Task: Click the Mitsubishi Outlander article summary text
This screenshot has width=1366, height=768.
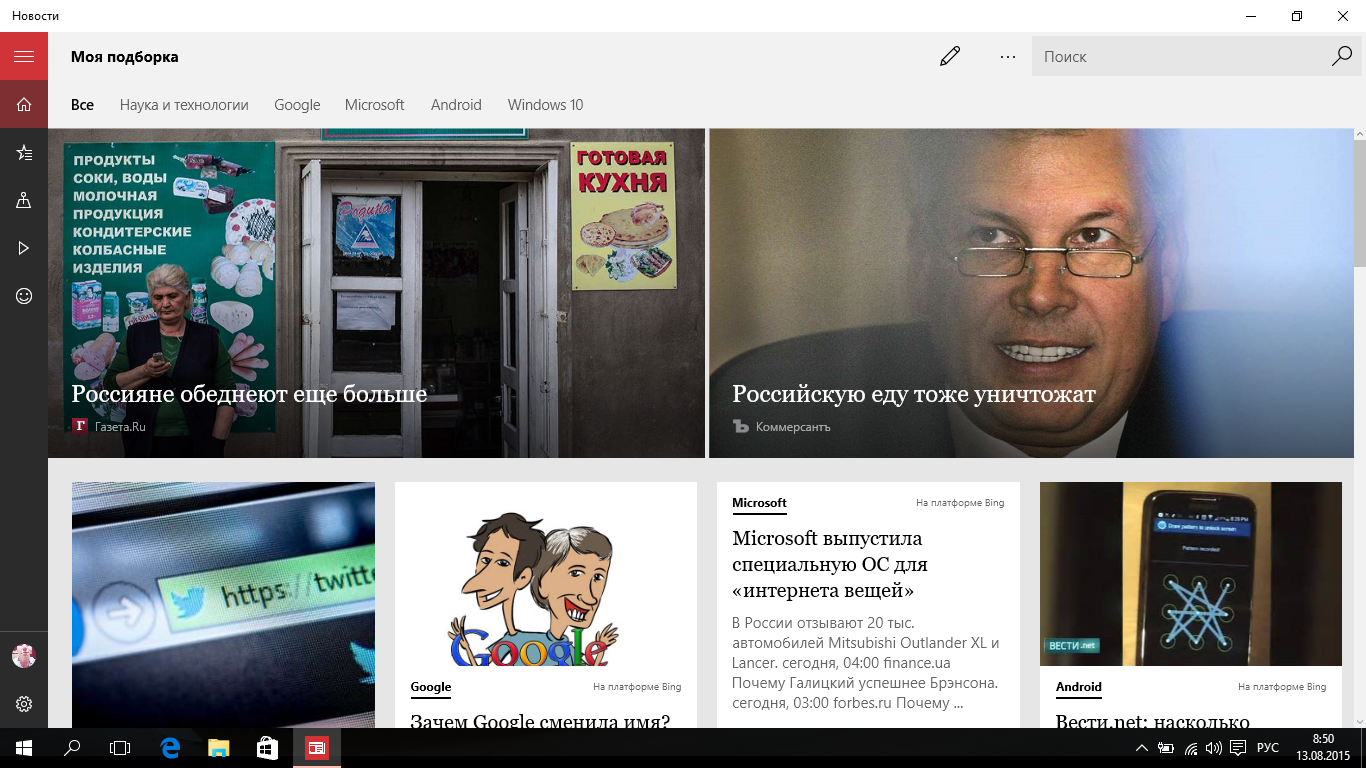Action: pyautogui.click(x=866, y=662)
